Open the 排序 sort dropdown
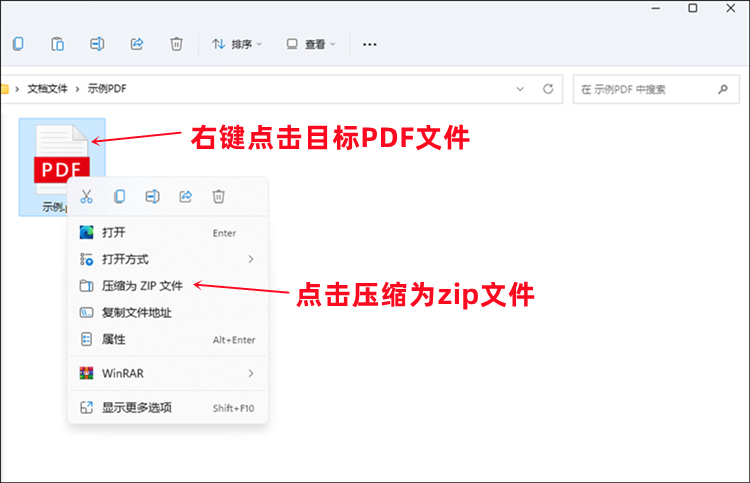The image size is (750, 483). click(237, 44)
